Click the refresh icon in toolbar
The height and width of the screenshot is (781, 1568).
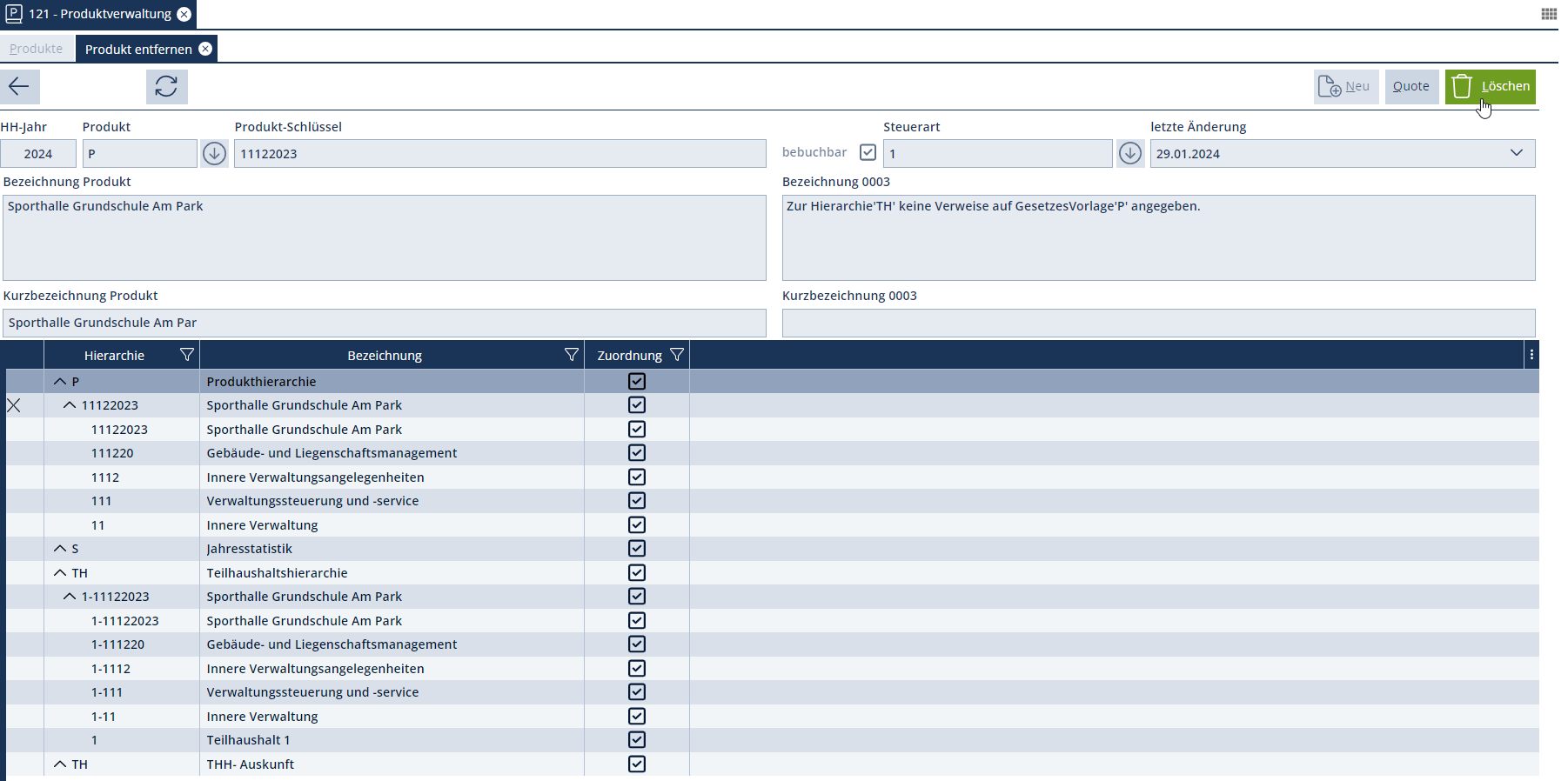166,86
